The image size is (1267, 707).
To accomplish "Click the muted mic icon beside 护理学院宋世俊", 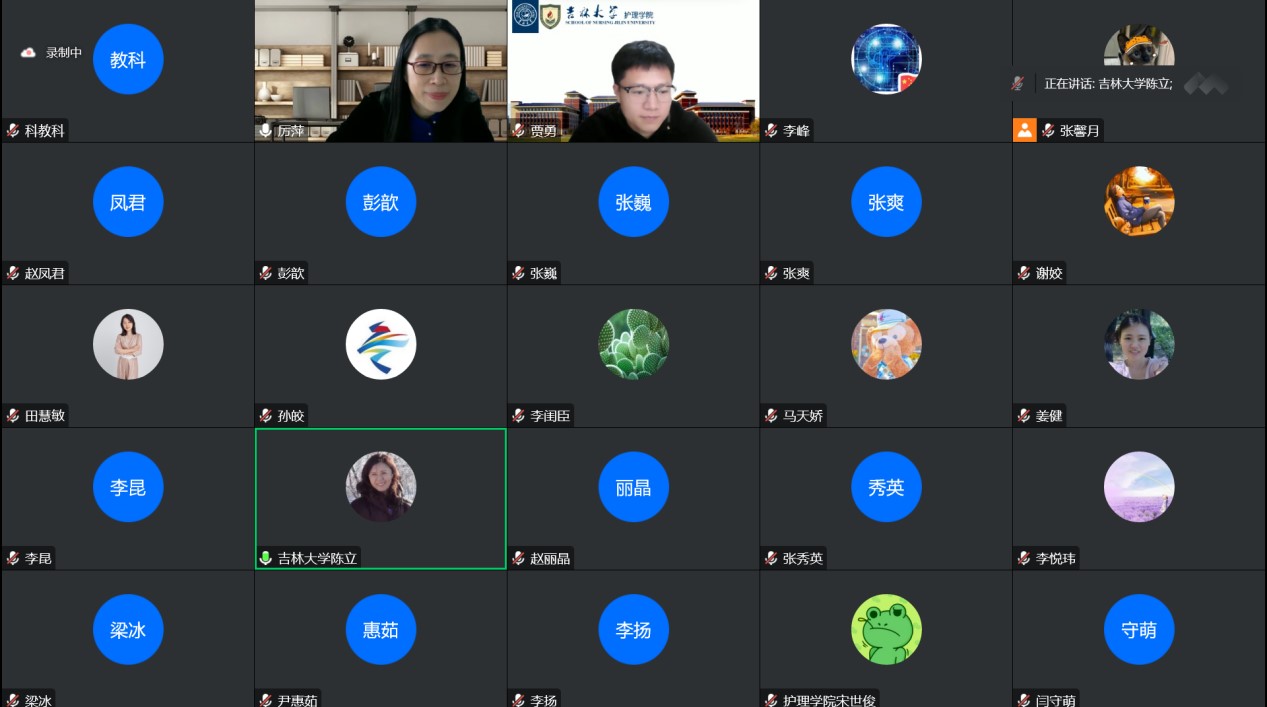I will coord(771,700).
